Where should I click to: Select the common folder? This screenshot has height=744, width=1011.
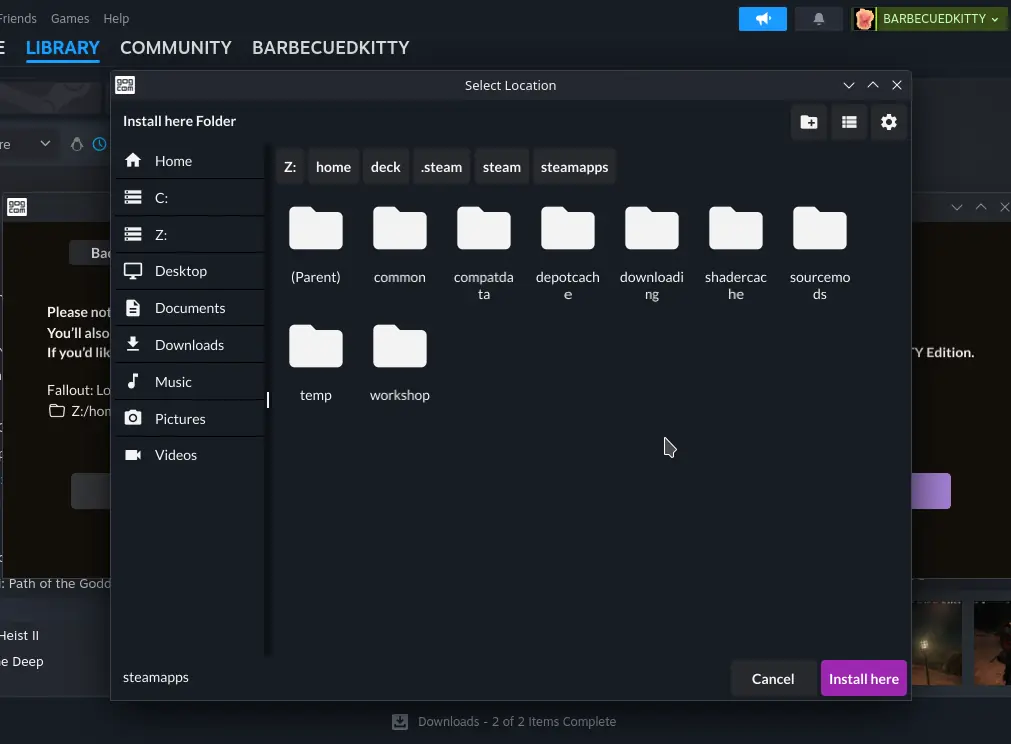tap(400, 246)
